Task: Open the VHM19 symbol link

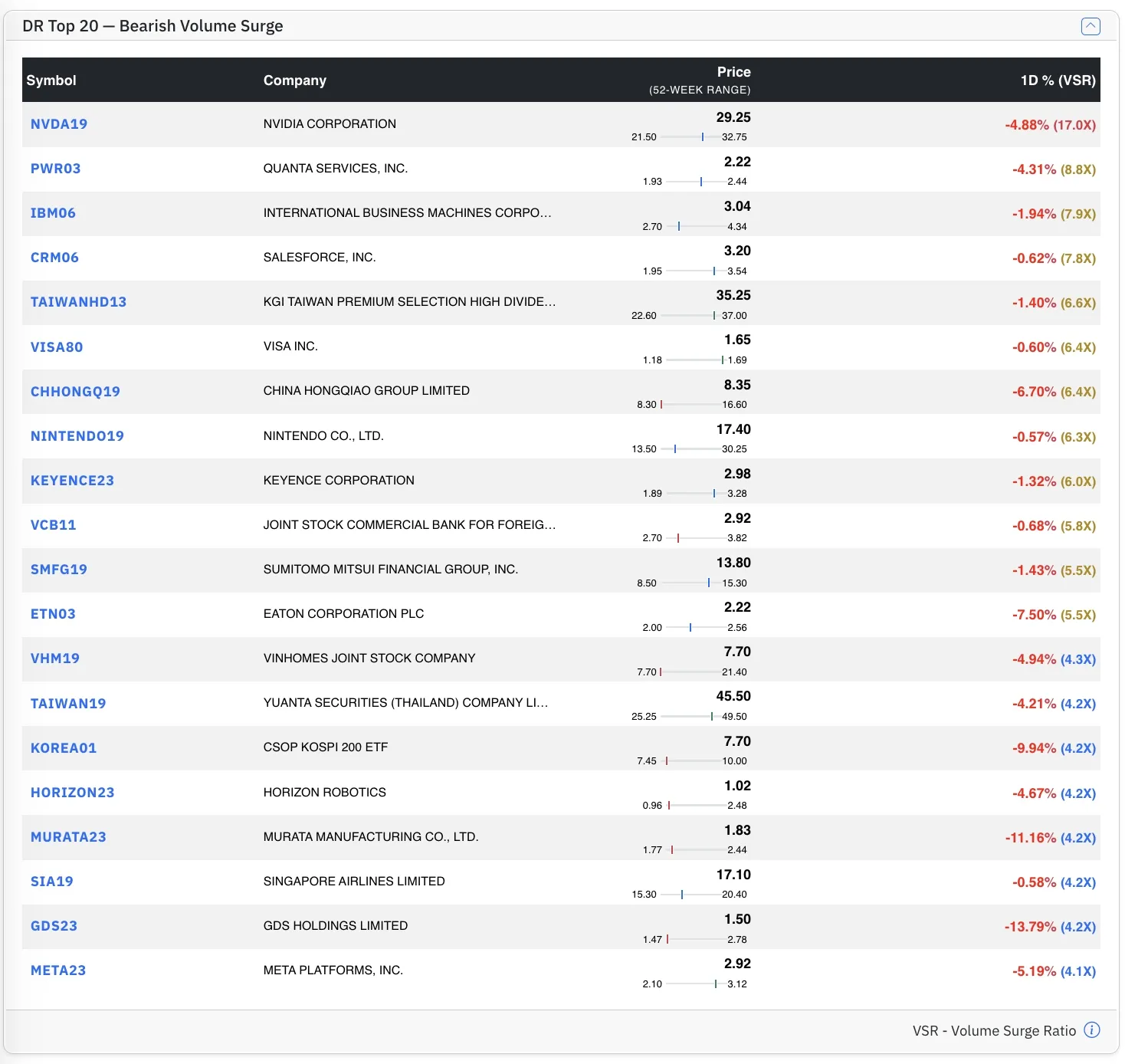Action: pyautogui.click(x=55, y=658)
